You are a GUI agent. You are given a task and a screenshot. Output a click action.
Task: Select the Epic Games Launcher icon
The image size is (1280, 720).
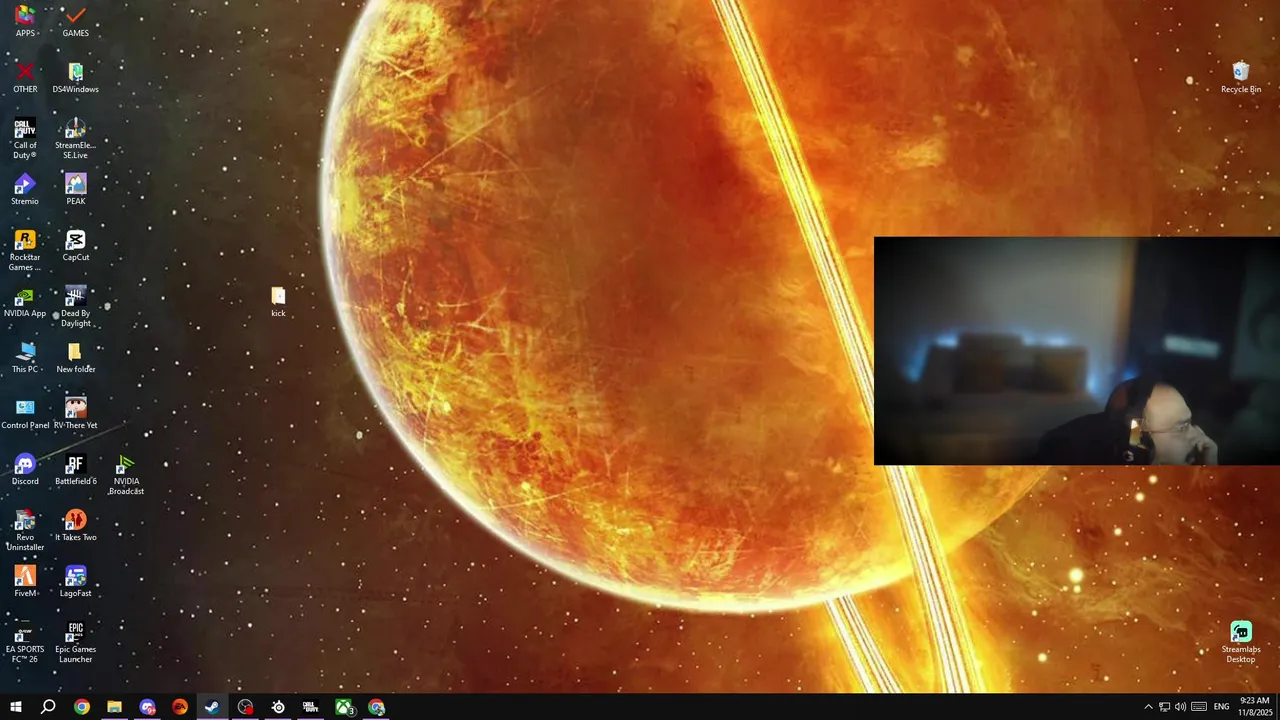pyautogui.click(x=76, y=643)
